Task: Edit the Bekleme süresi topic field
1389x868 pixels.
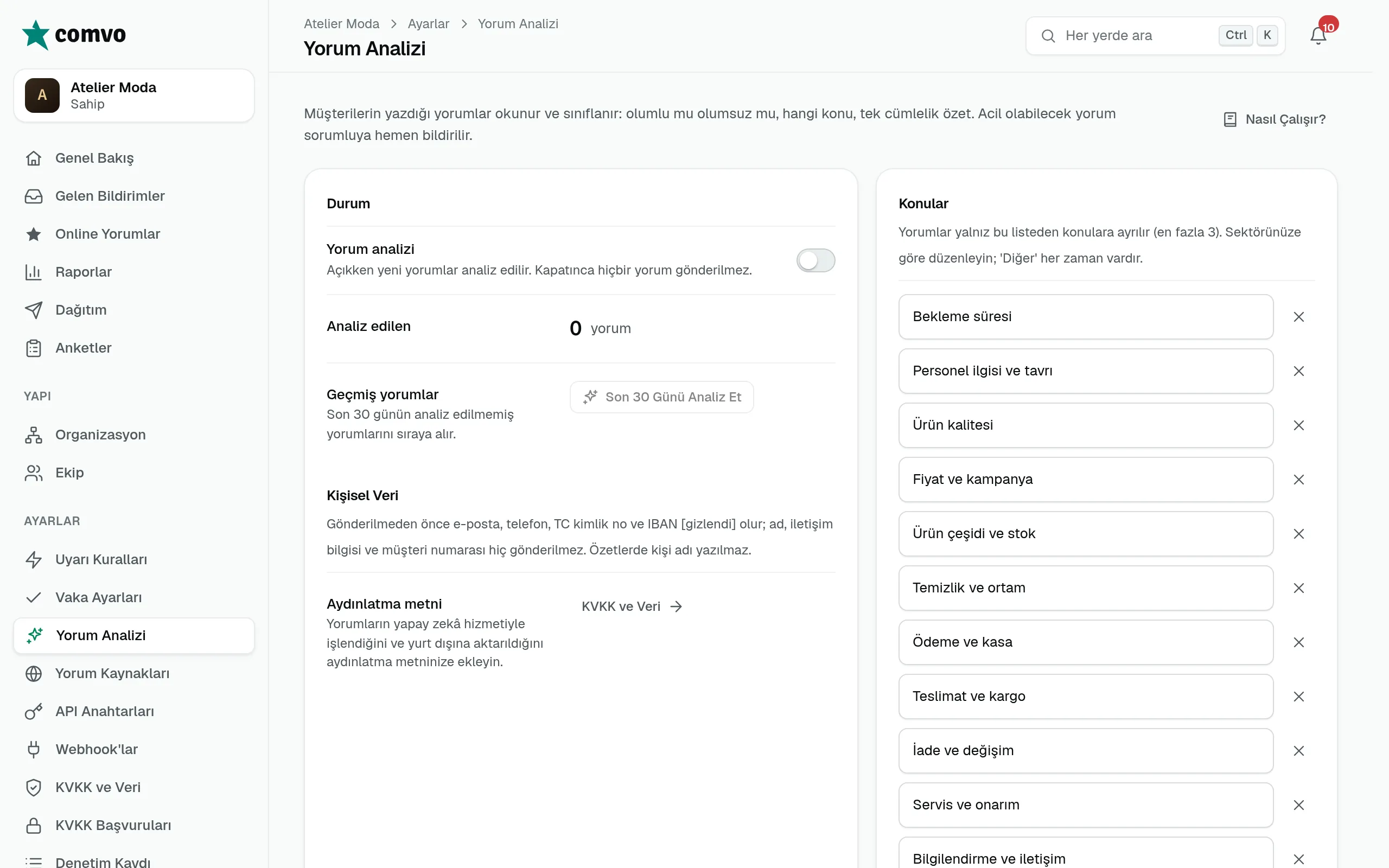Action: tap(1086, 317)
